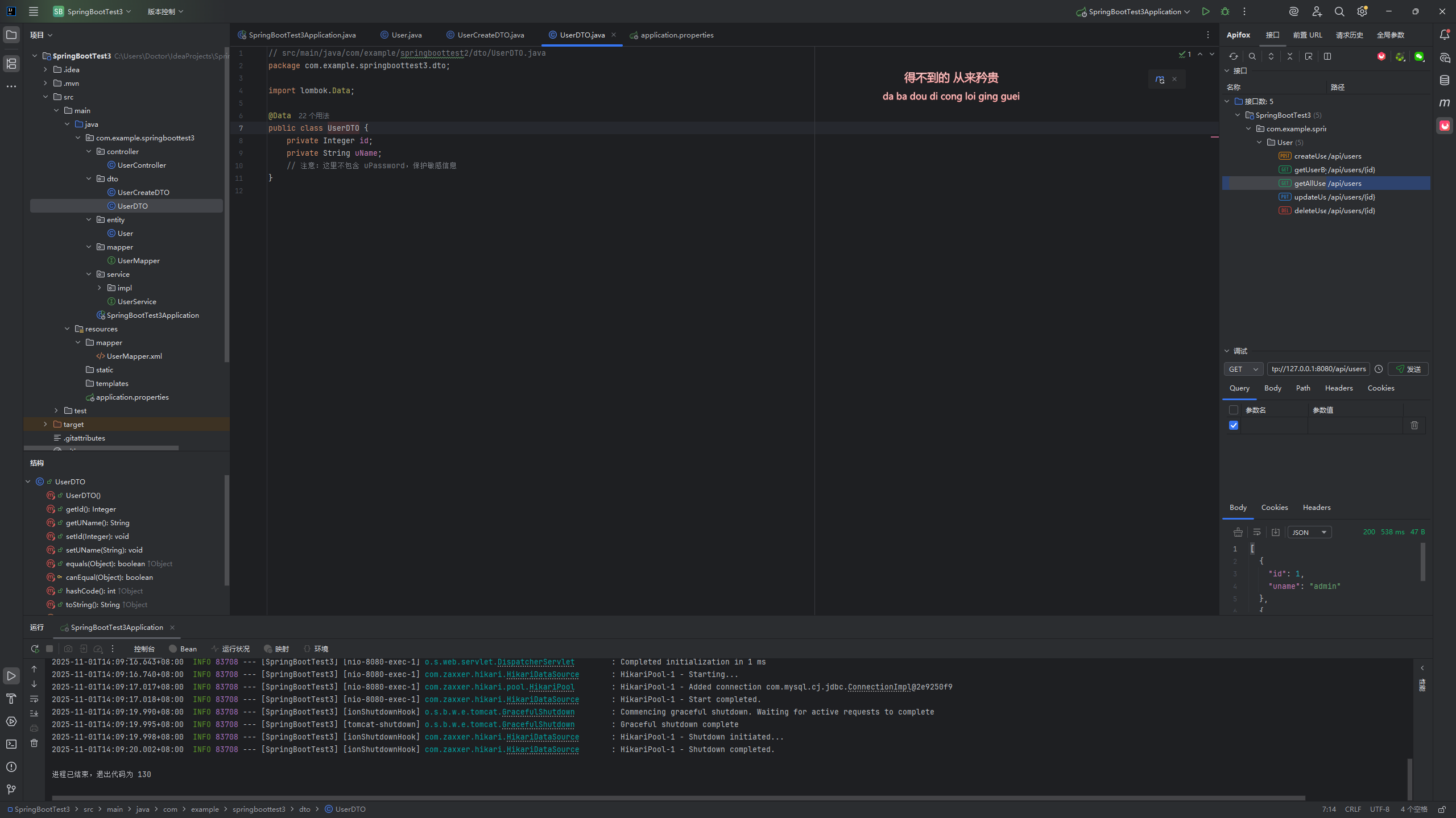The width and height of the screenshot is (1456, 818).
Task: Click the 发送 send button
Action: (1408, 369)
